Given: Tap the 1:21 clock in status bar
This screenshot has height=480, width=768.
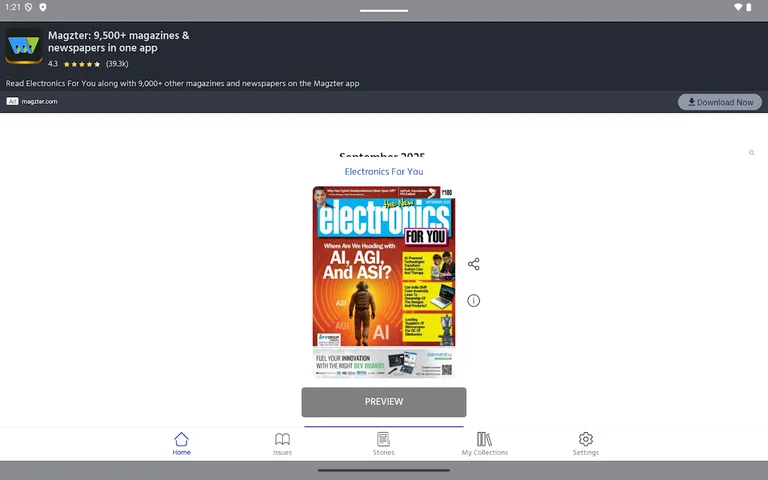Looking at the screenshot, I should (13, 7).
